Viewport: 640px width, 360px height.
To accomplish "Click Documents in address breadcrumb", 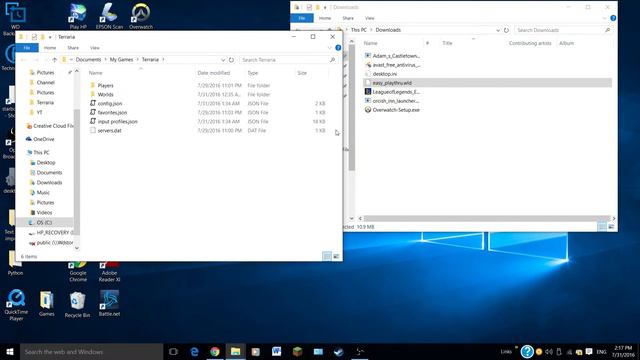I will [88, 60].
